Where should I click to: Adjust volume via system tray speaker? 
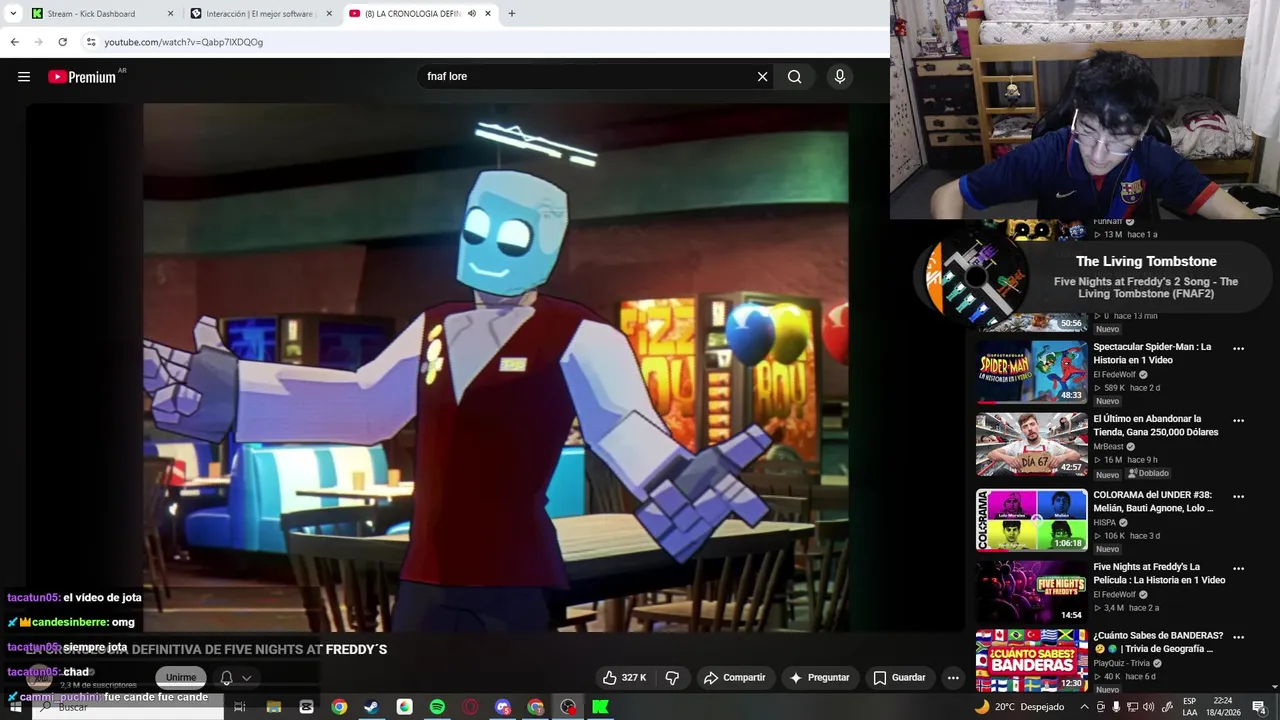coord(1148,707)
